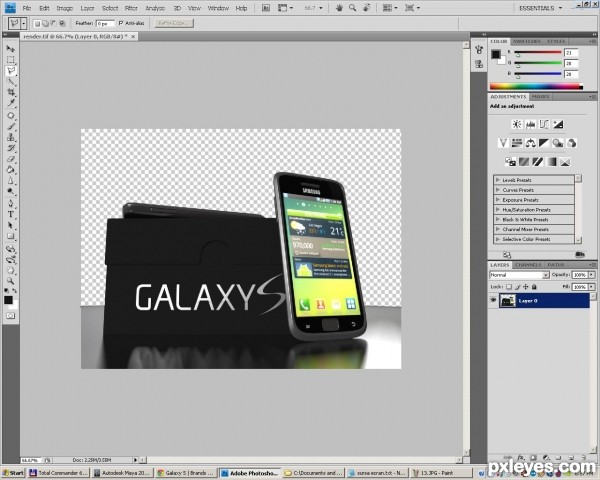Select the Move tool
Image resolution: width=600 pixels, height=480 pixels.
[x=10, y=49]
